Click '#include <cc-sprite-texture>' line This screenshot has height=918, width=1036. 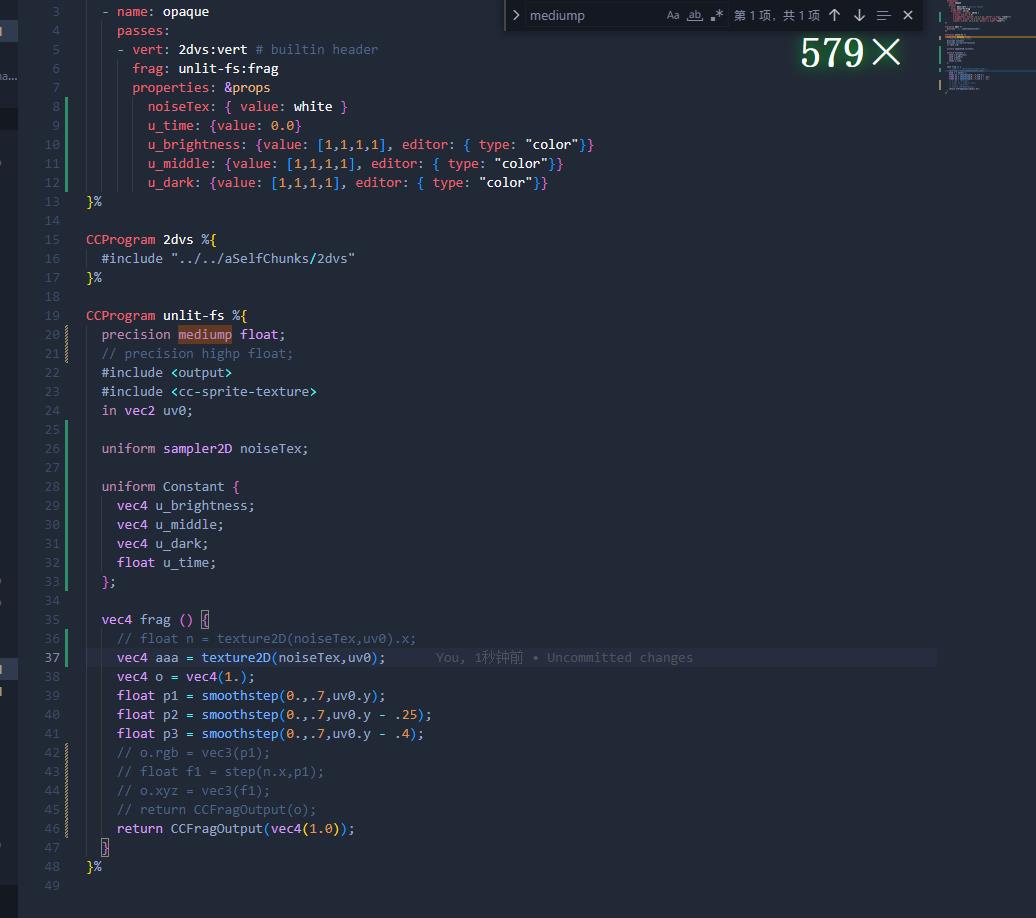coord(209,392)
